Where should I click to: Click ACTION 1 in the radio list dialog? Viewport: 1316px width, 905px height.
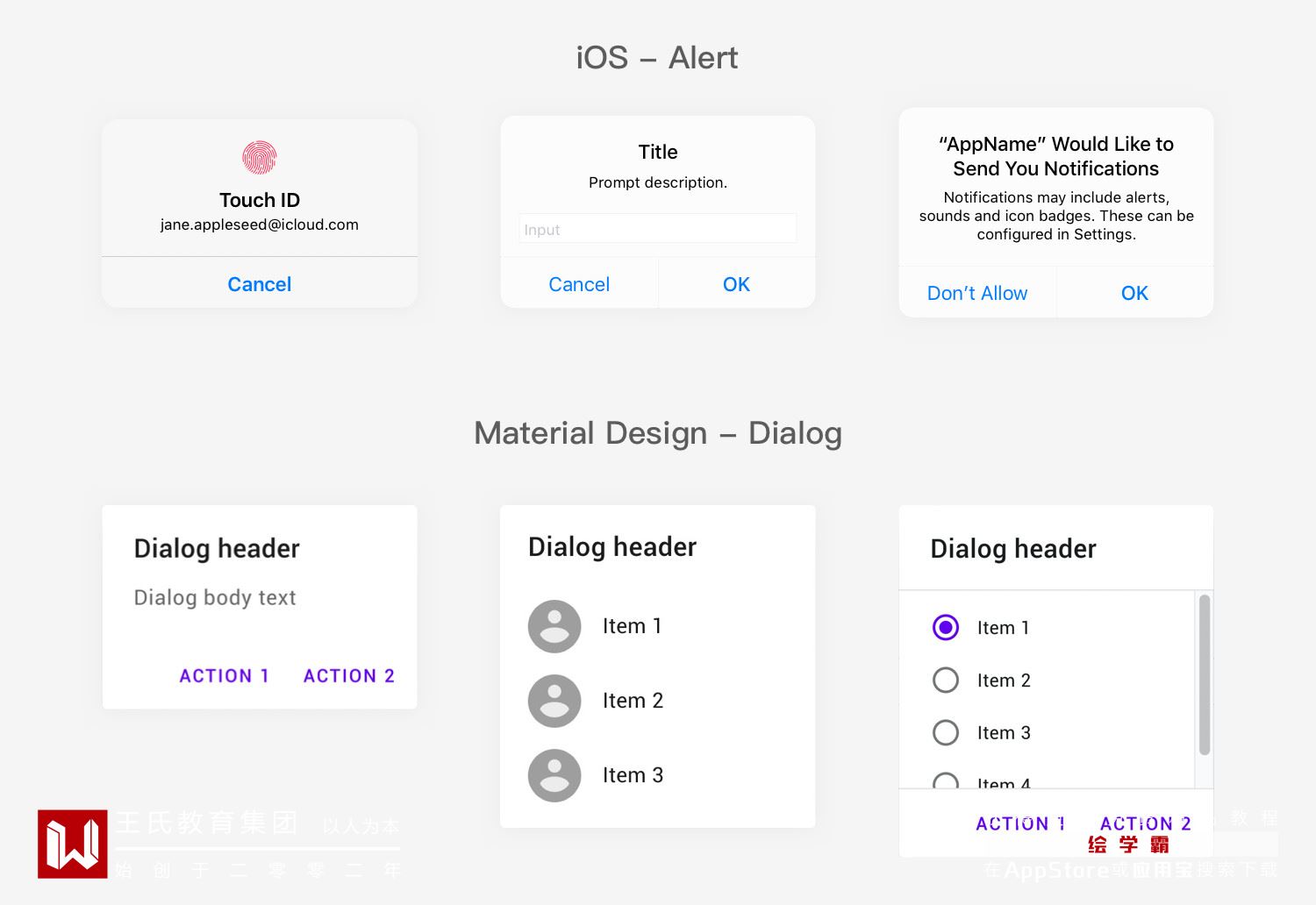(x=1020, y=823)
